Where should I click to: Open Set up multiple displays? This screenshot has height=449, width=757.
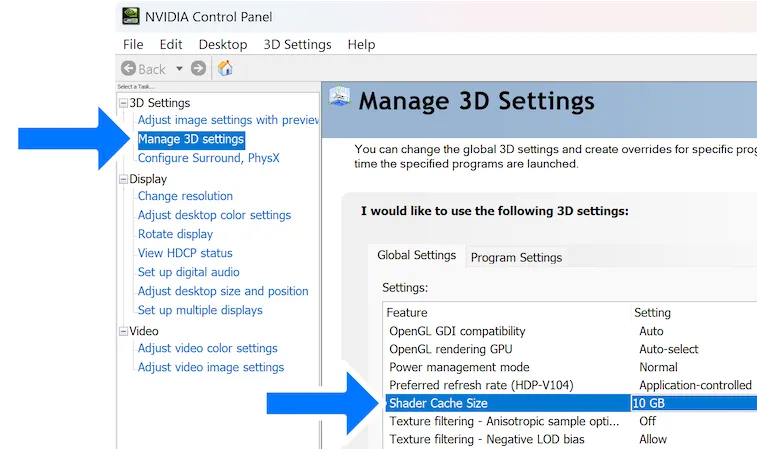(200, 310)
